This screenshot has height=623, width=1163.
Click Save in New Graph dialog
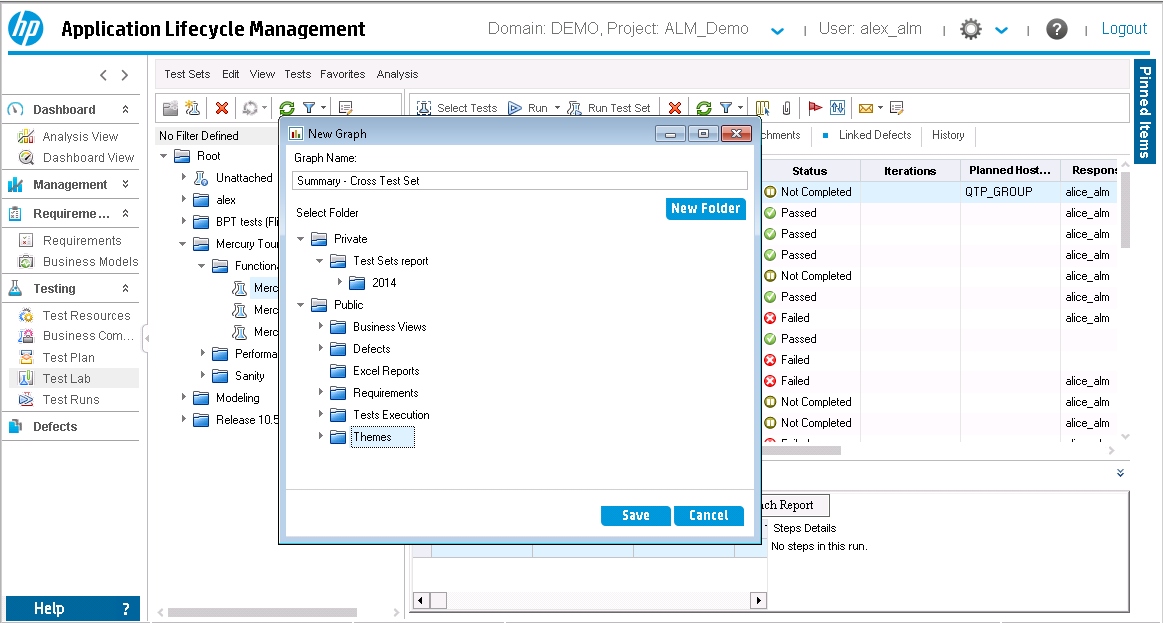(636, 515)
